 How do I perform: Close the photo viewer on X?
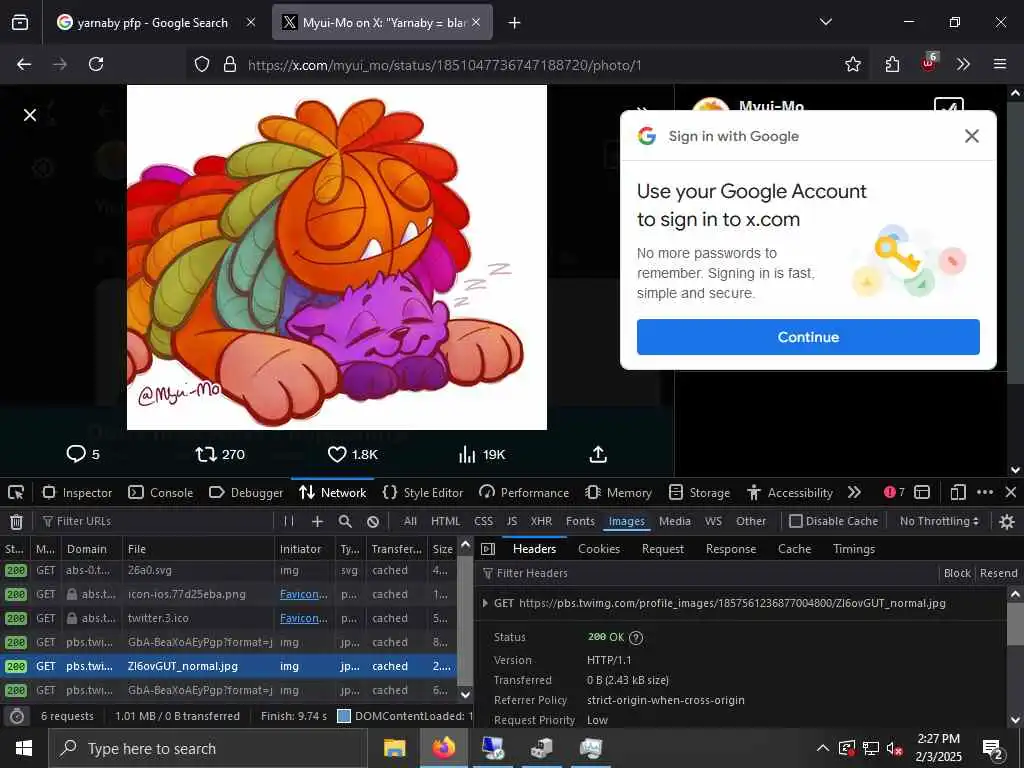[x=30, y=115]
